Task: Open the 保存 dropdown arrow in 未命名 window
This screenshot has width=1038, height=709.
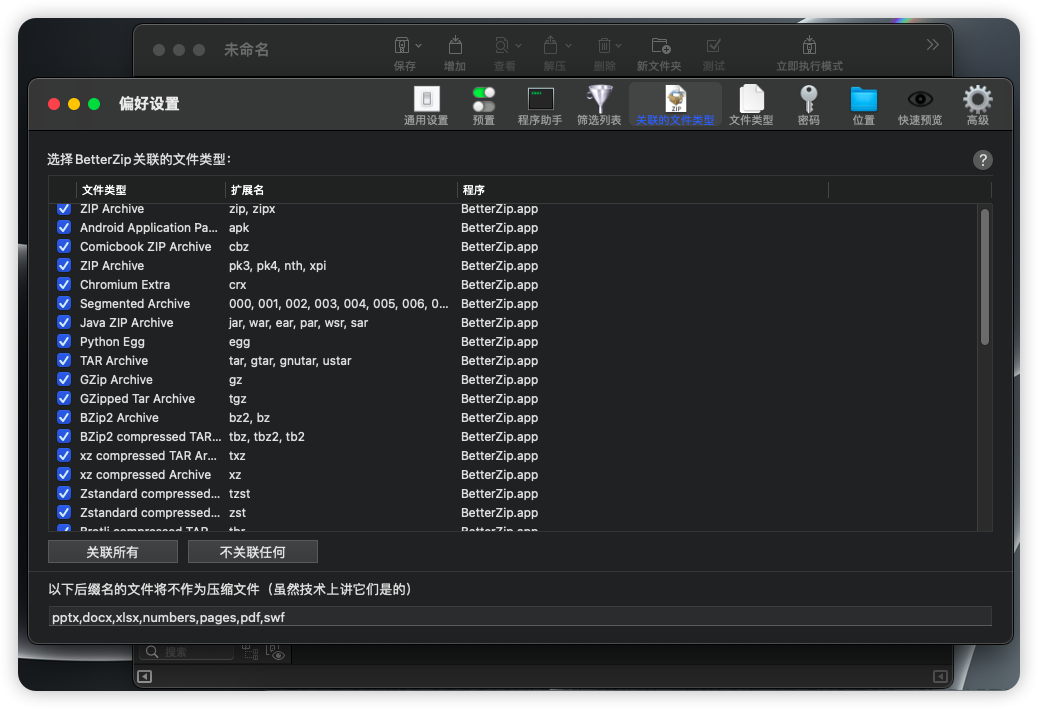Action: (418, 46)
